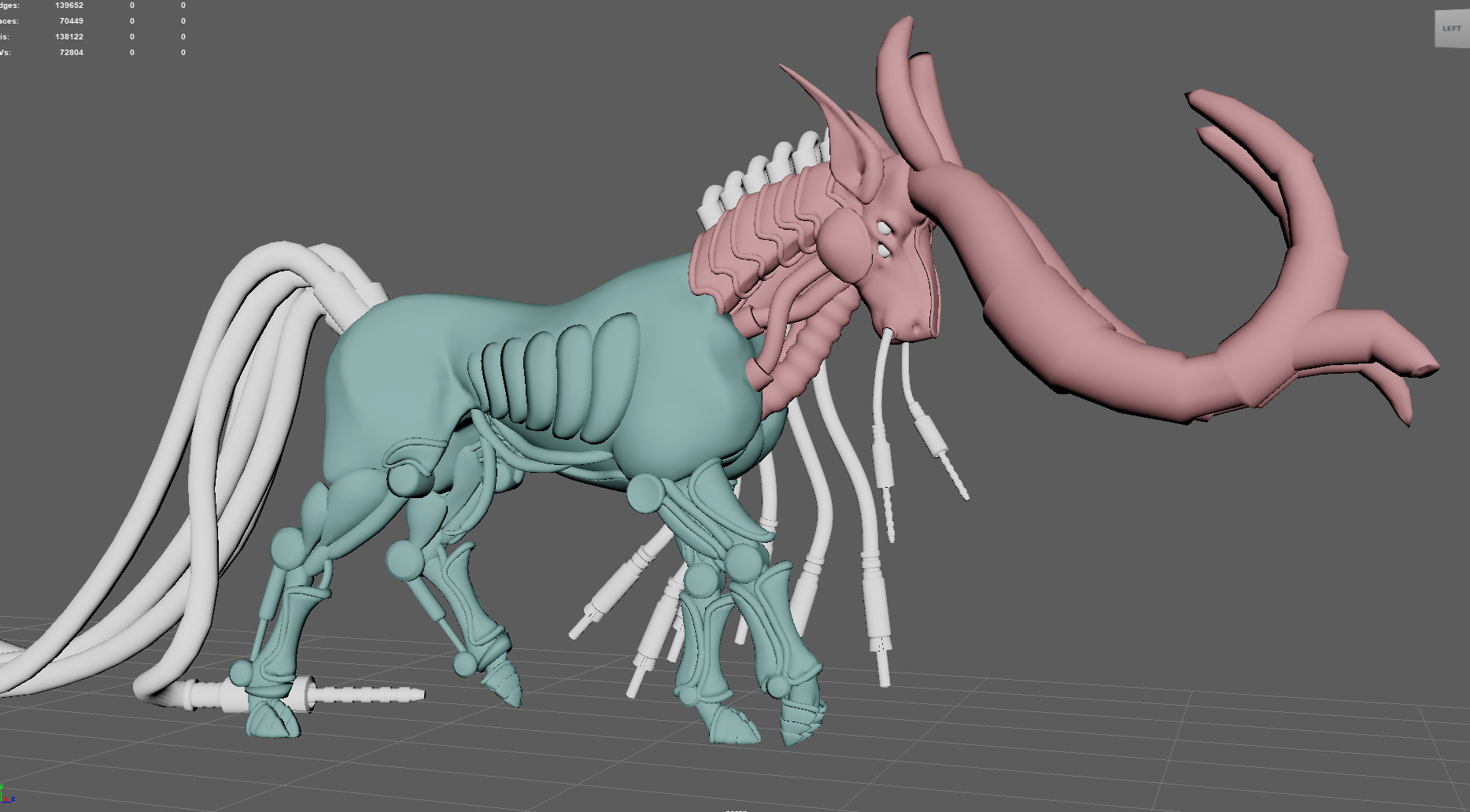This screenshot has height=812, width=1470.
Task: Click the Faces count value 70449
Action: point(71,21)
